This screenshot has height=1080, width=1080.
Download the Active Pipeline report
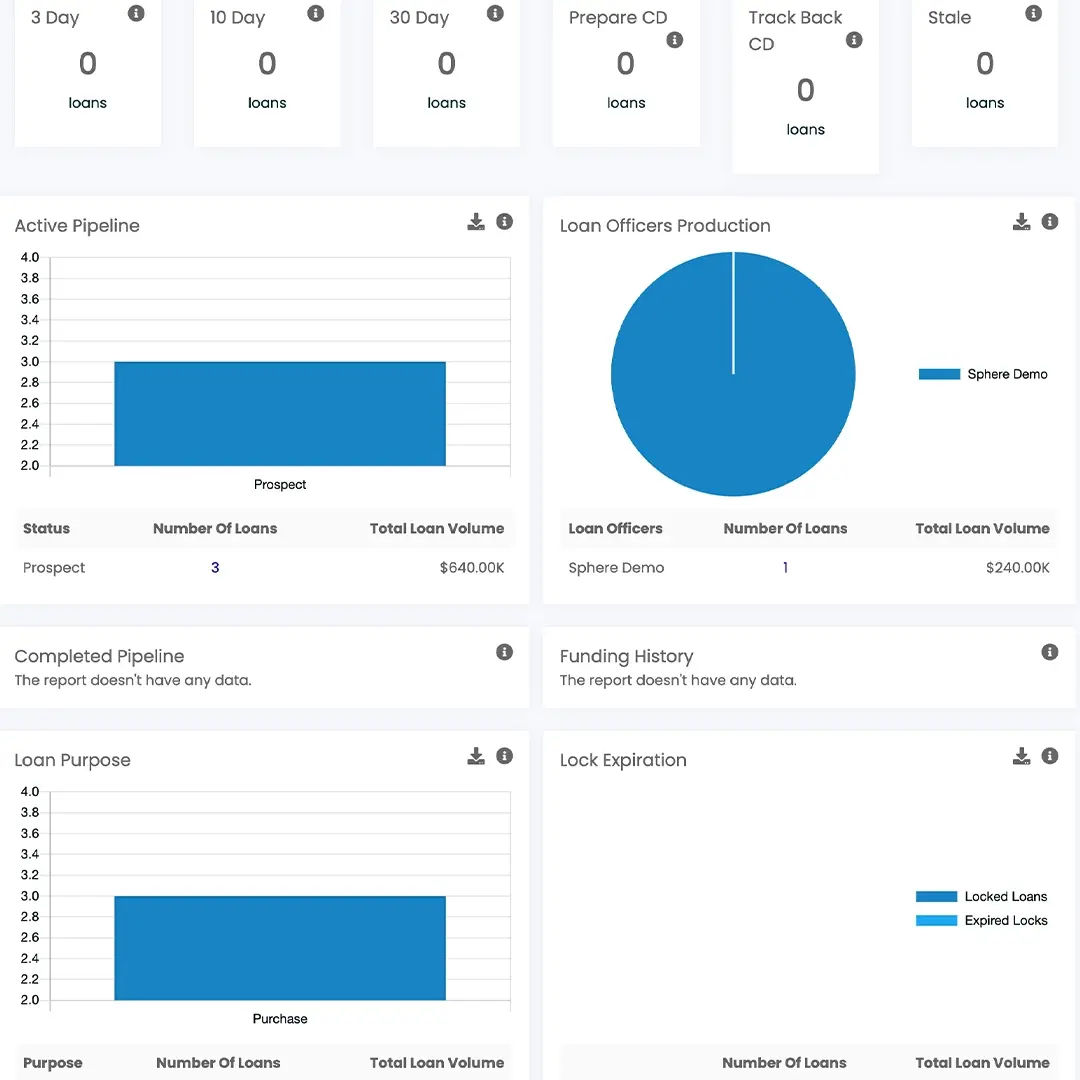coord(476,222)
